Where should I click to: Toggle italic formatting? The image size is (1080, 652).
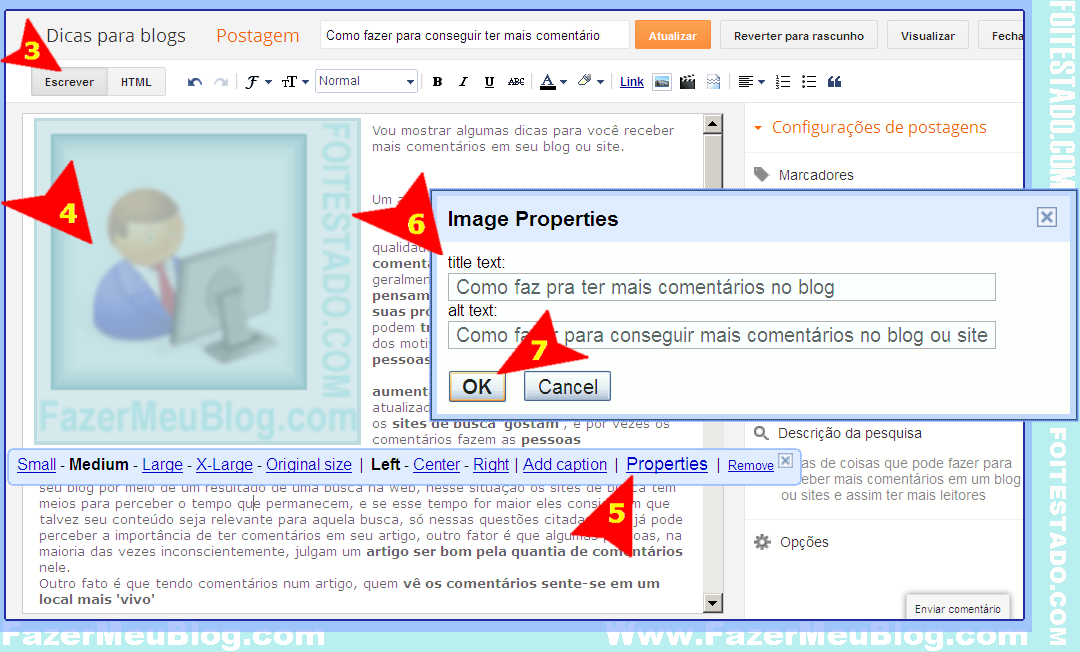(x=463, y=82)
